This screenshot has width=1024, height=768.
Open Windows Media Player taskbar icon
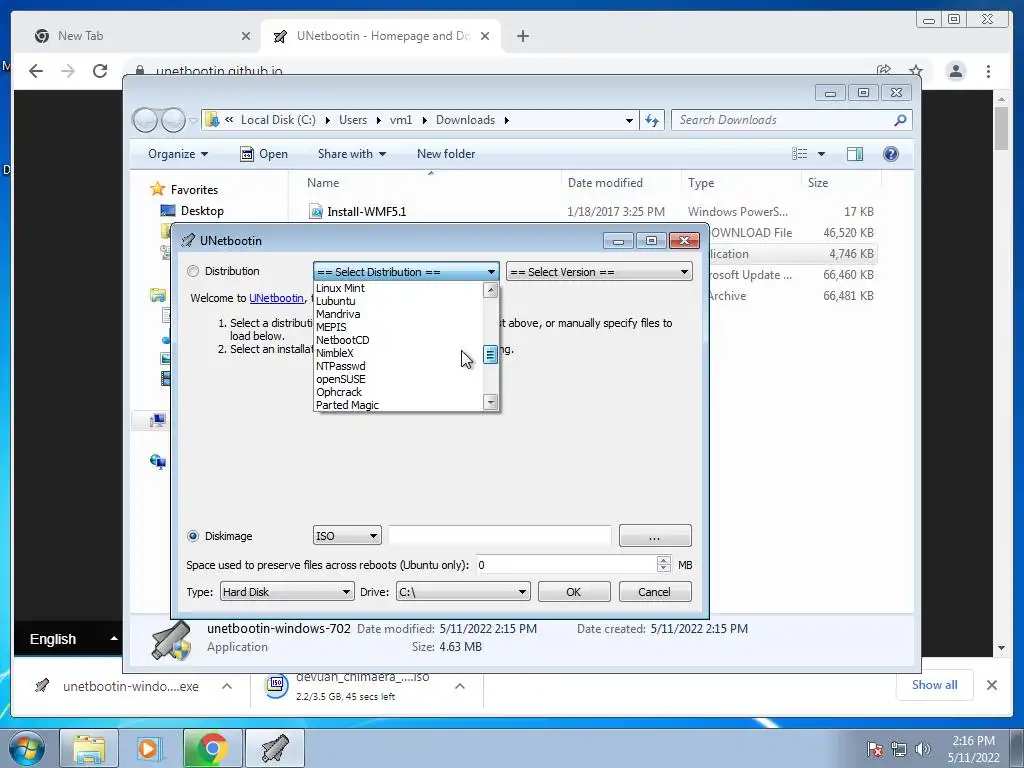pyautogui.click(x=148, y=748)
